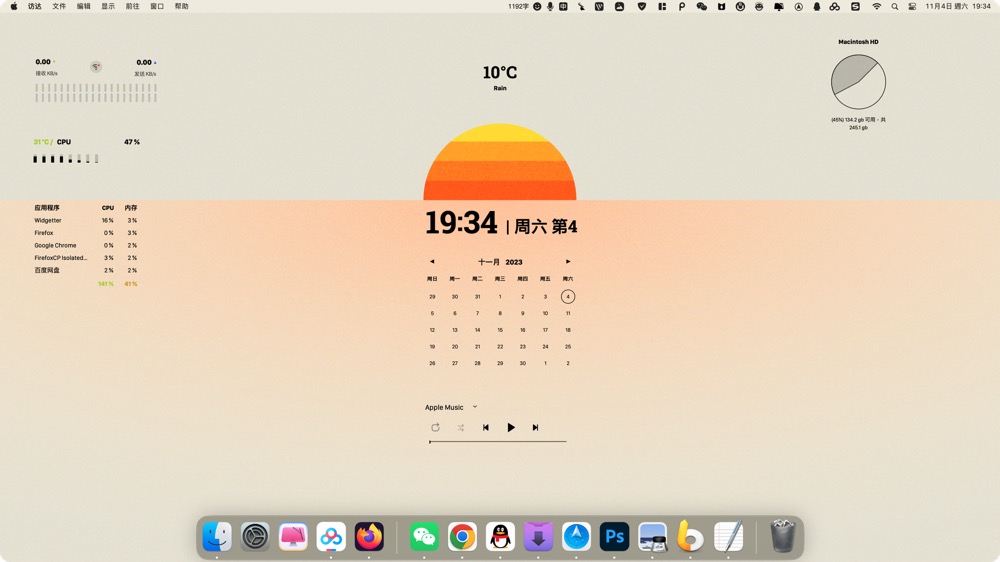Open the 文件 menu
1000x562 pixels.
(59, 6)
